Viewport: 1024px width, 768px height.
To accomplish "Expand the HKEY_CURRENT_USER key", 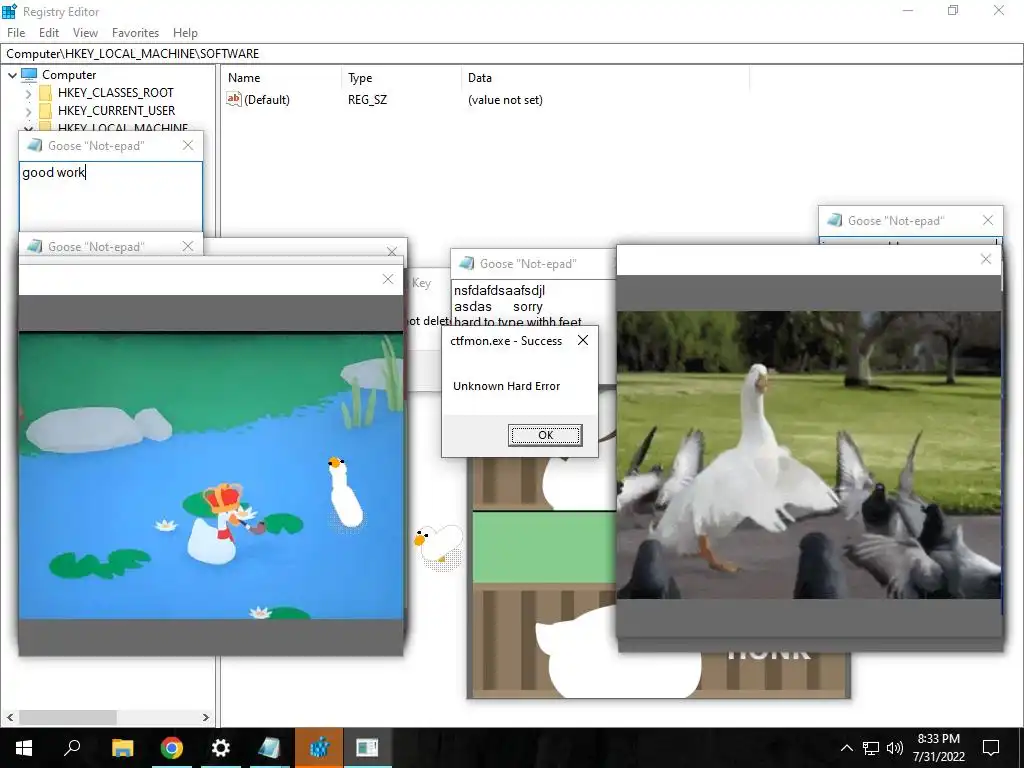I will (x=28, y=112).
